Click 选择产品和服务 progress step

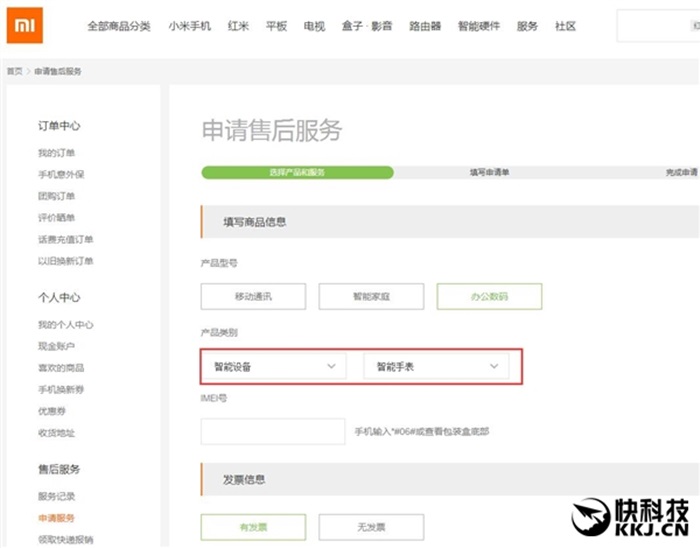tap(297, 172)
